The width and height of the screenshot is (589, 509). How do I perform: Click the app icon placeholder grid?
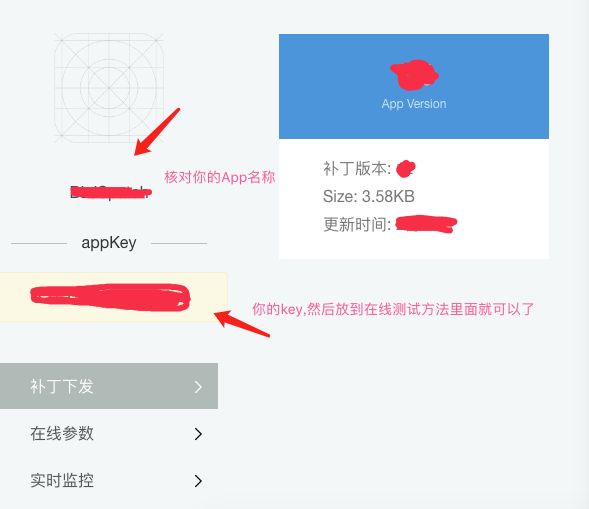pos(109,88)
